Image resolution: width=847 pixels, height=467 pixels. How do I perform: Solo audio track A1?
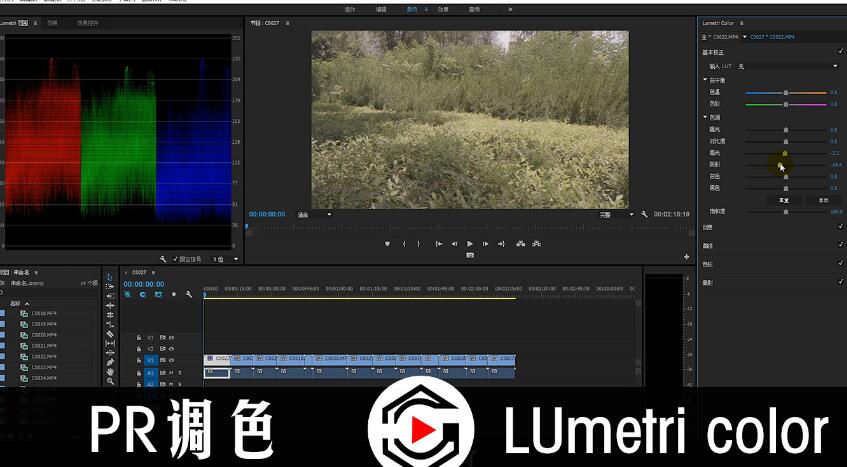(180, 373)
